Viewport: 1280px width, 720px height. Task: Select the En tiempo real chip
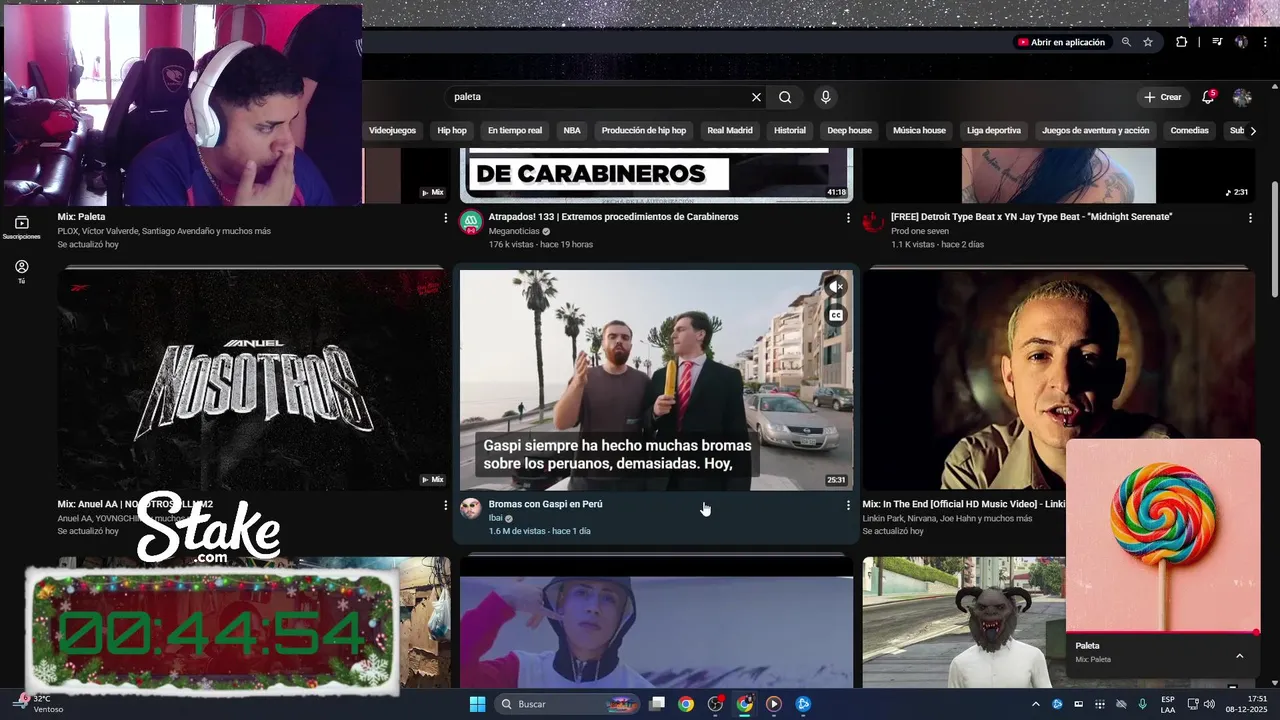point(515,130)
